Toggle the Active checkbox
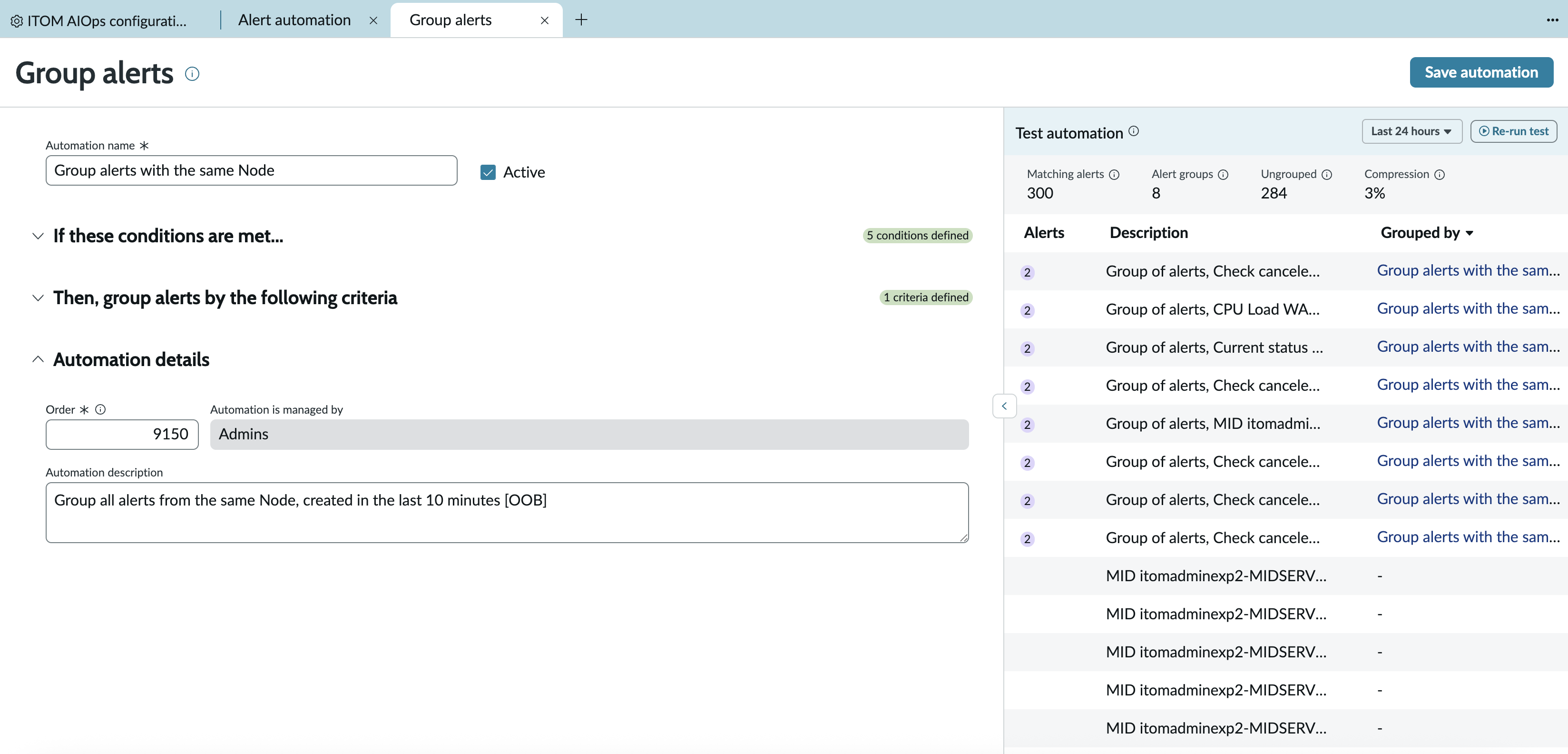The image size is (1568, 754). pyautogui.click(x=488, y=172)
